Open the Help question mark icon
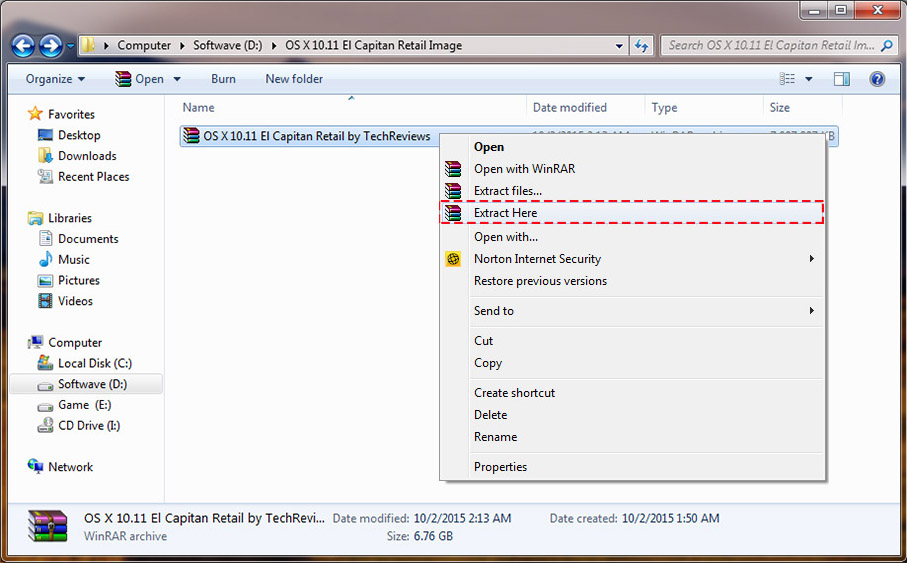The width and height of the screenshot is (907, 563). 877,79
